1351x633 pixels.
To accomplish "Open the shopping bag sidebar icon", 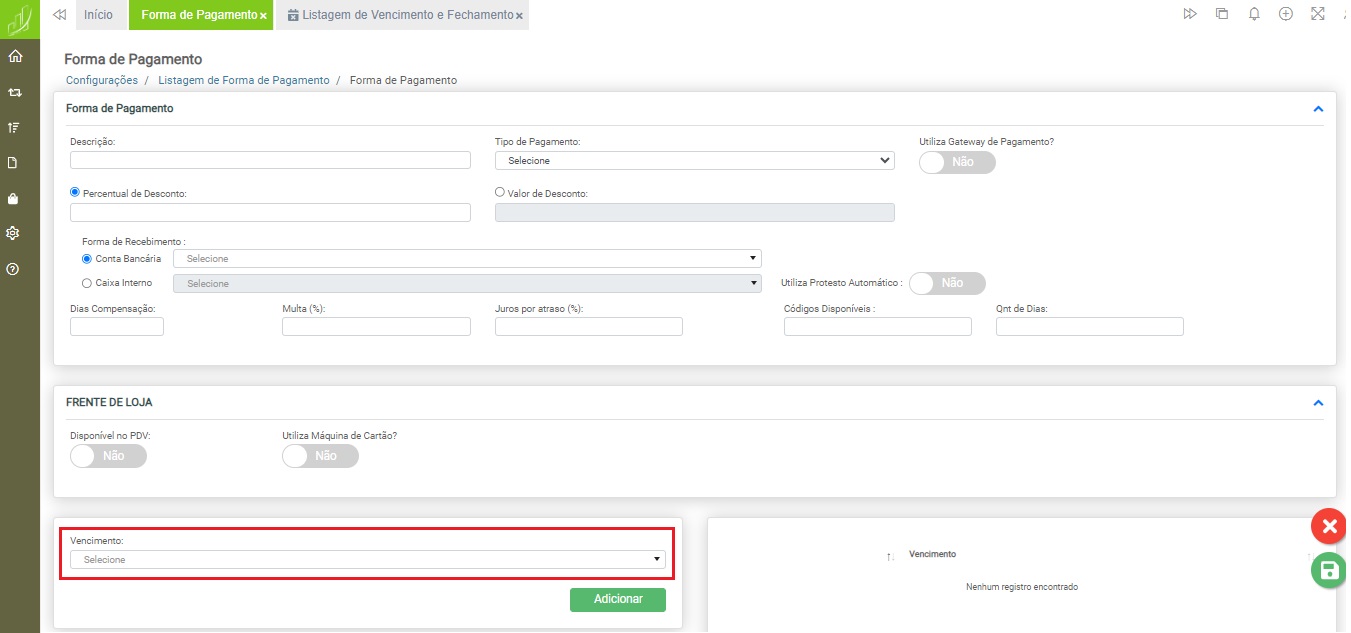I will pyautogui.click(x=14, y=198).
